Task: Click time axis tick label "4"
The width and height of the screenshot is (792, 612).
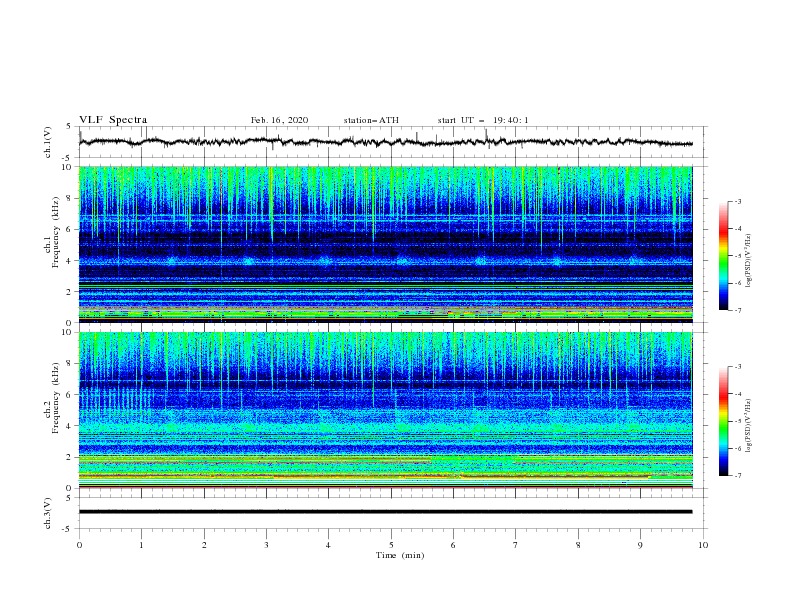Action: click(328, 545)
